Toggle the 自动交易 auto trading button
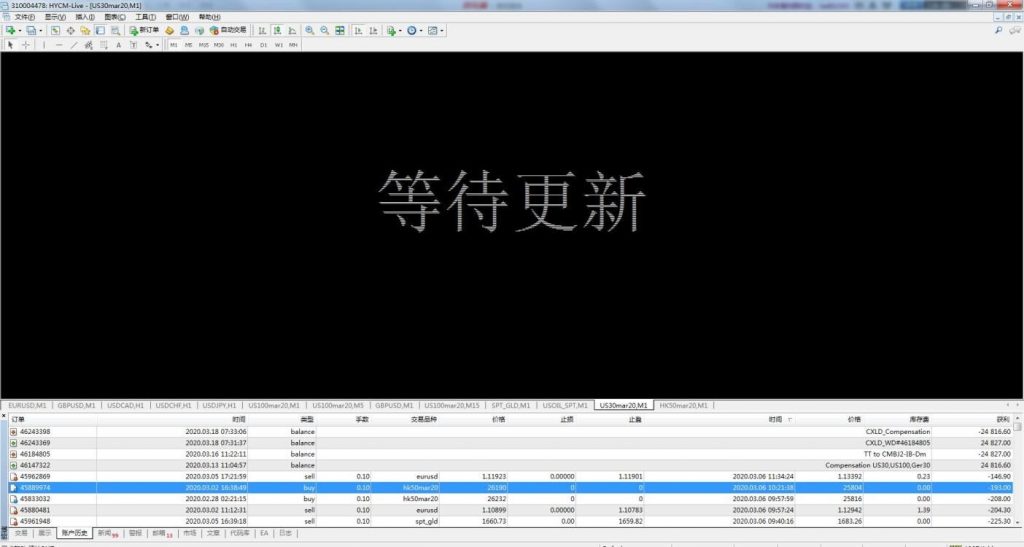Image resolution: width=1024 pixels, height=547 pixels. (x=228, y=30)
